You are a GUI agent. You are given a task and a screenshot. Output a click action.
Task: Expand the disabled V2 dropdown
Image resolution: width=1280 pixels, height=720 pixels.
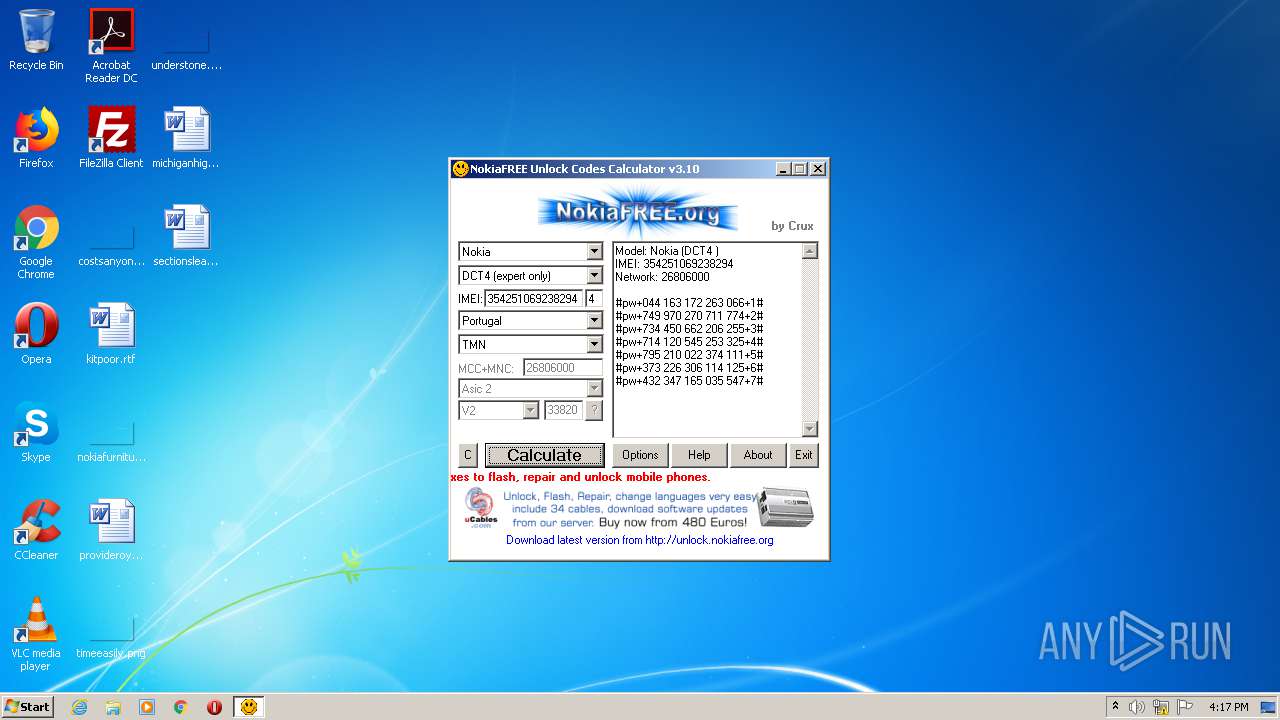(531, 411)
